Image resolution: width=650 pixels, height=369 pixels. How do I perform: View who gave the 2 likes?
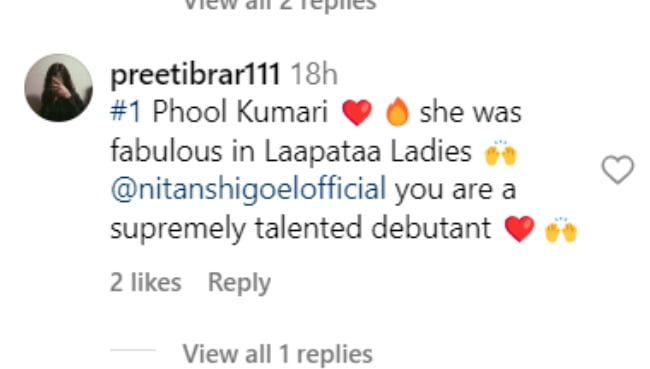click(146, 282)
